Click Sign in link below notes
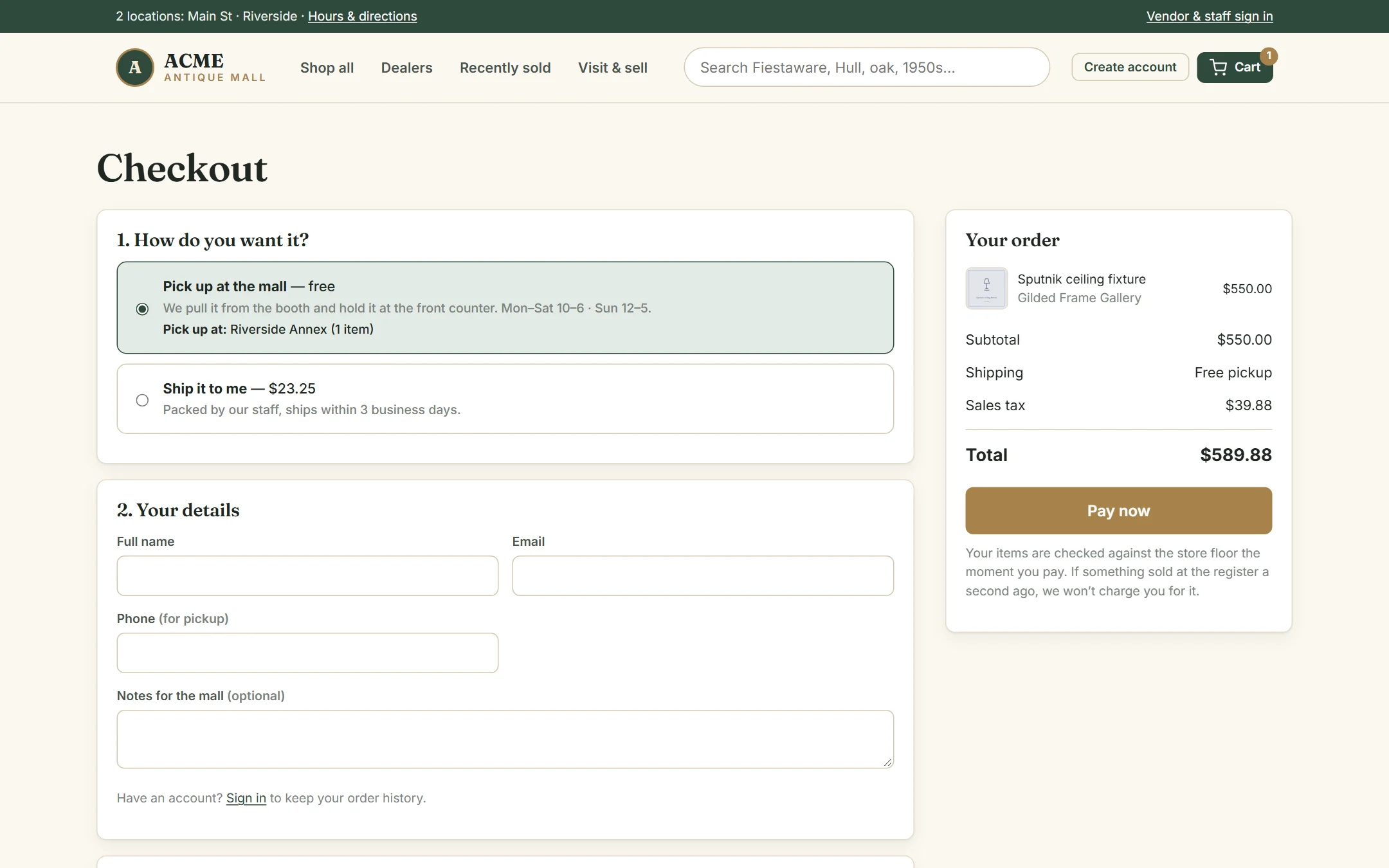 click(x=246, y=798)
